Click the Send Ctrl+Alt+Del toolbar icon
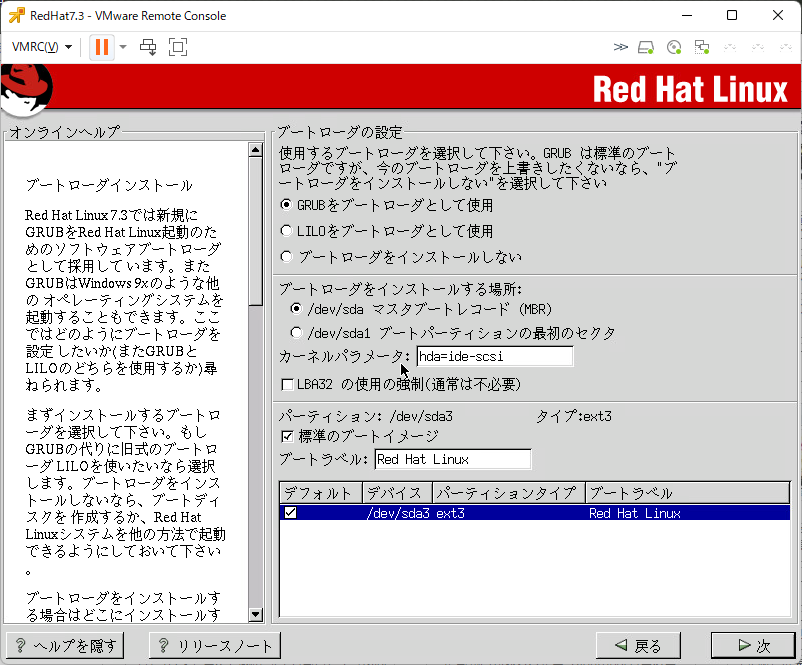The height and width of the screenshot is (665, 802). coord(148,47)
